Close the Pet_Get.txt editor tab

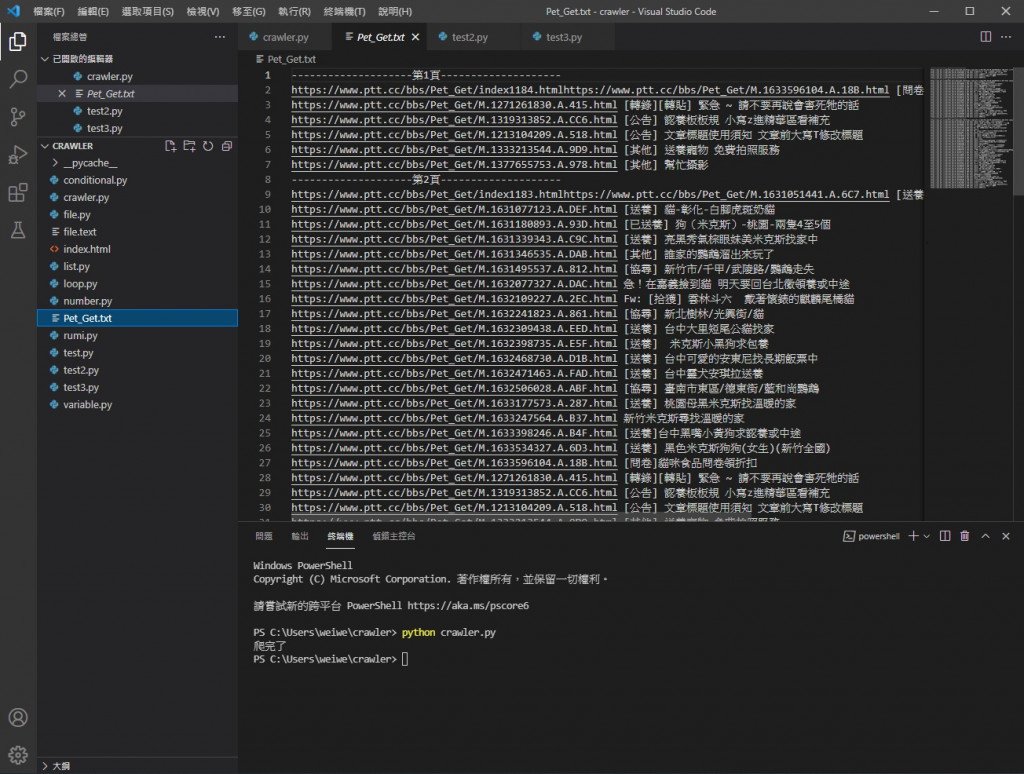(x=415, y=37)
